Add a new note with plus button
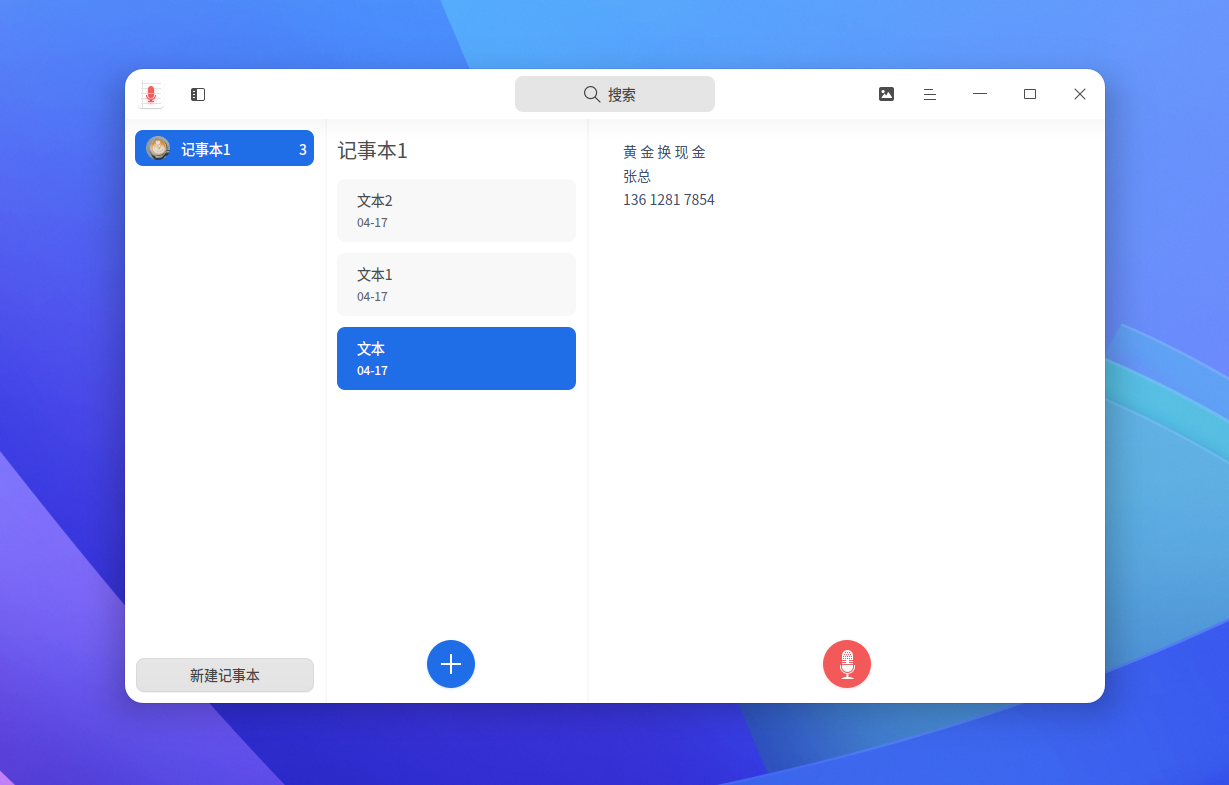The height and width of the screenshot is (785, 1229). (x=451, y=664)
